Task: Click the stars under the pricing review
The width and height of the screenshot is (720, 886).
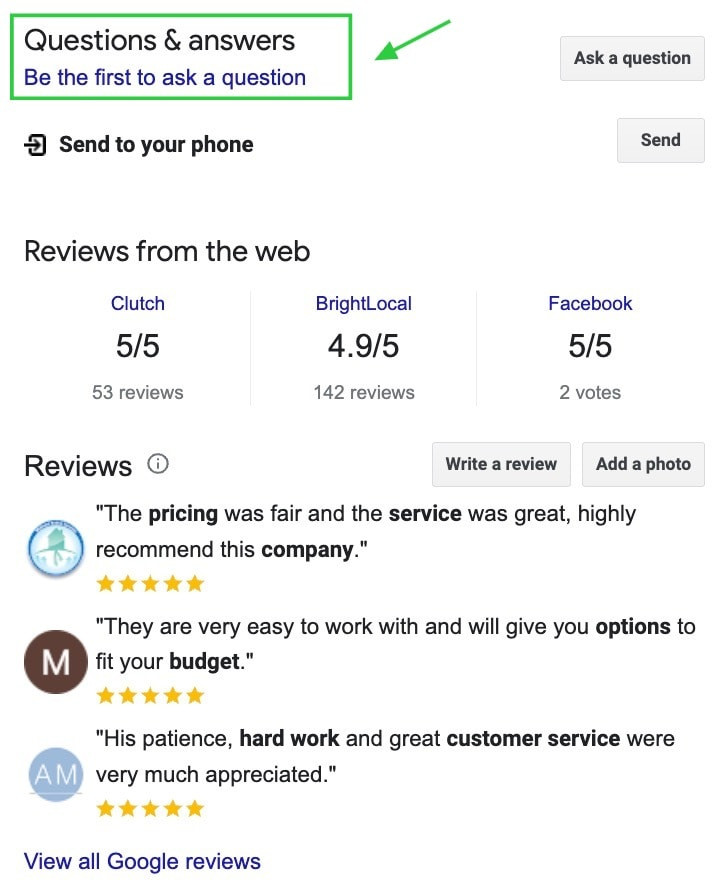Action: [150, 583]
